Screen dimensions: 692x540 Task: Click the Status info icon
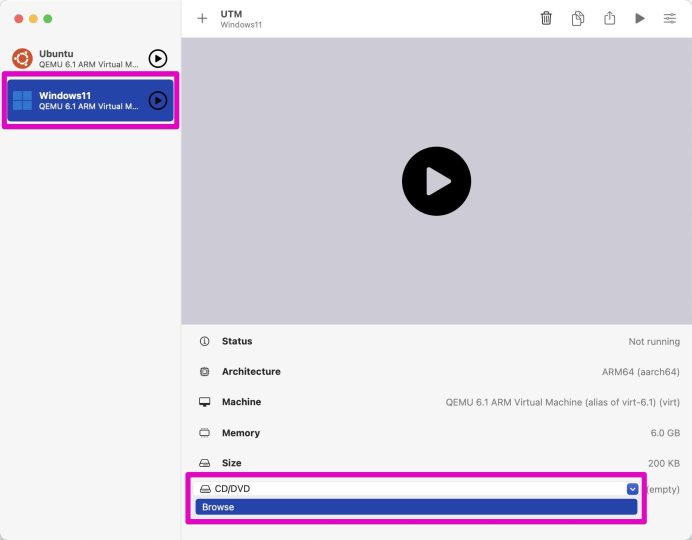[204, 341]
